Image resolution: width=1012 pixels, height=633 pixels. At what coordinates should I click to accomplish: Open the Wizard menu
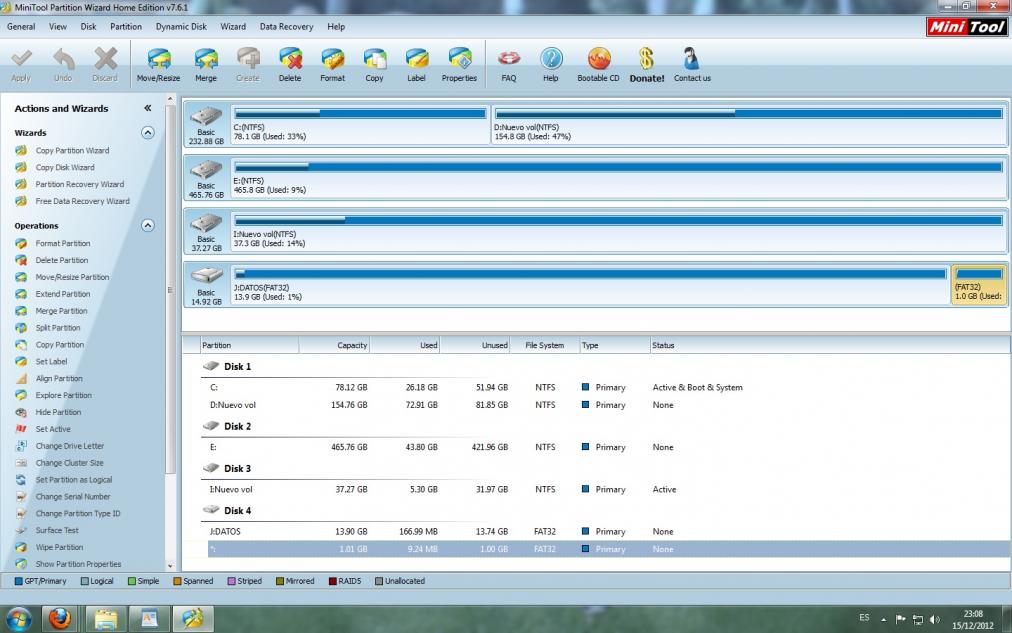[x=233, y=26]
